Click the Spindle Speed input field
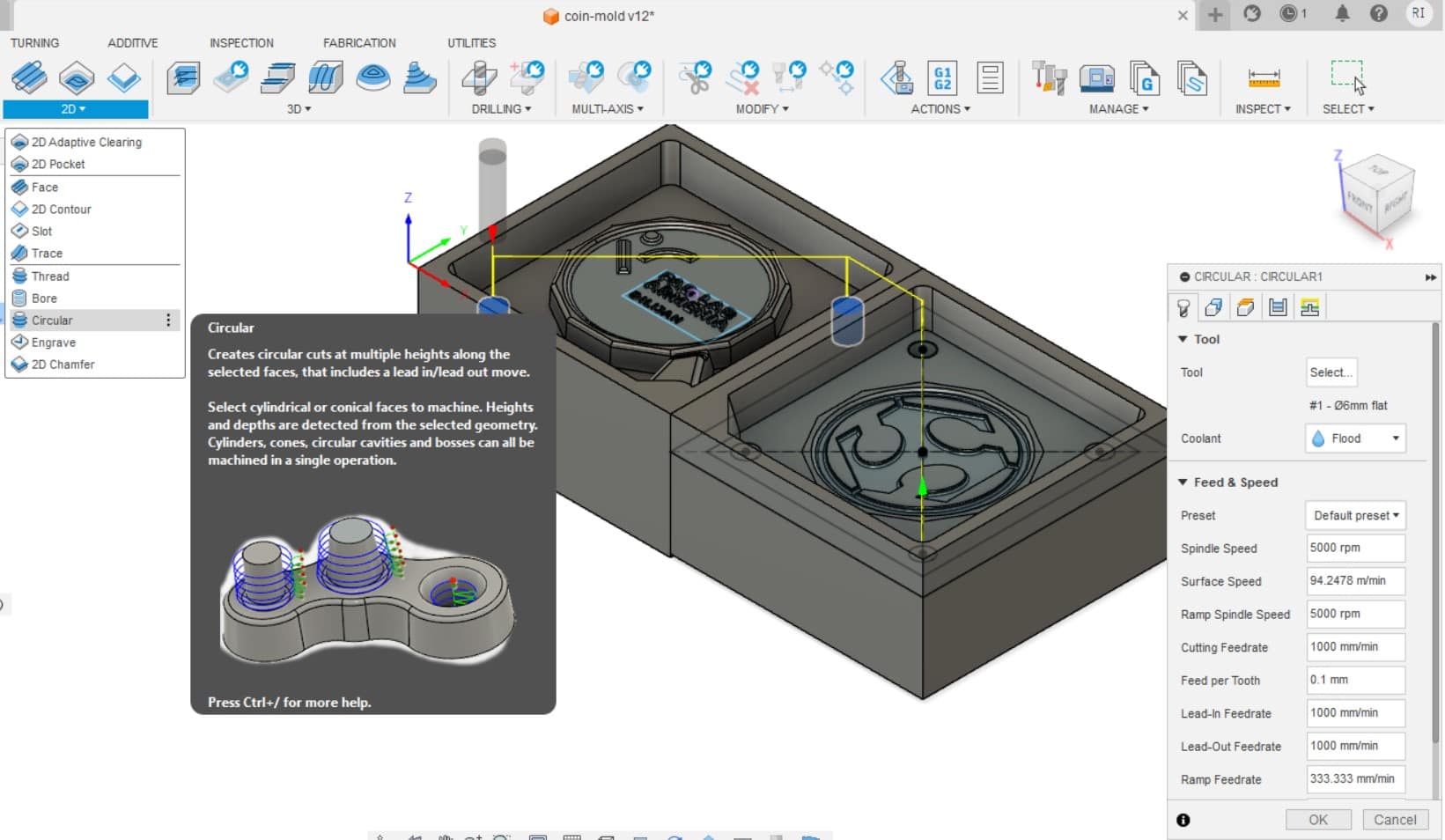Image resolution: width=1445 pixels, height=840 pixels. pyautogui.click(x=1354, y=548)
